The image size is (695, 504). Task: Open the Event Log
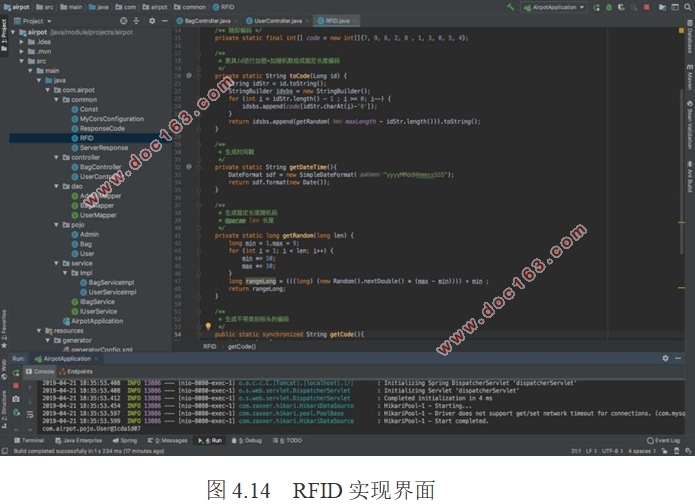point(664,441)
